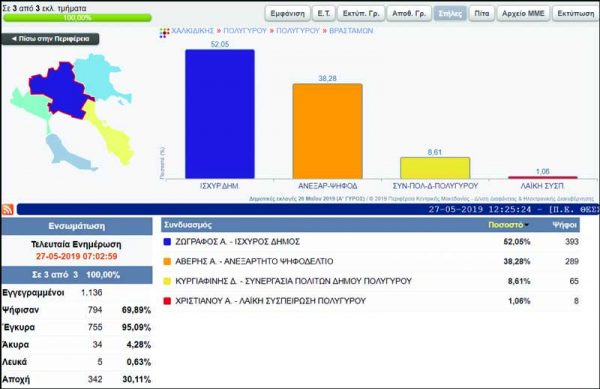Sort by the Συνδυασμός column header
The height and width of the screenshot is (389, 600).
[188, 225]
